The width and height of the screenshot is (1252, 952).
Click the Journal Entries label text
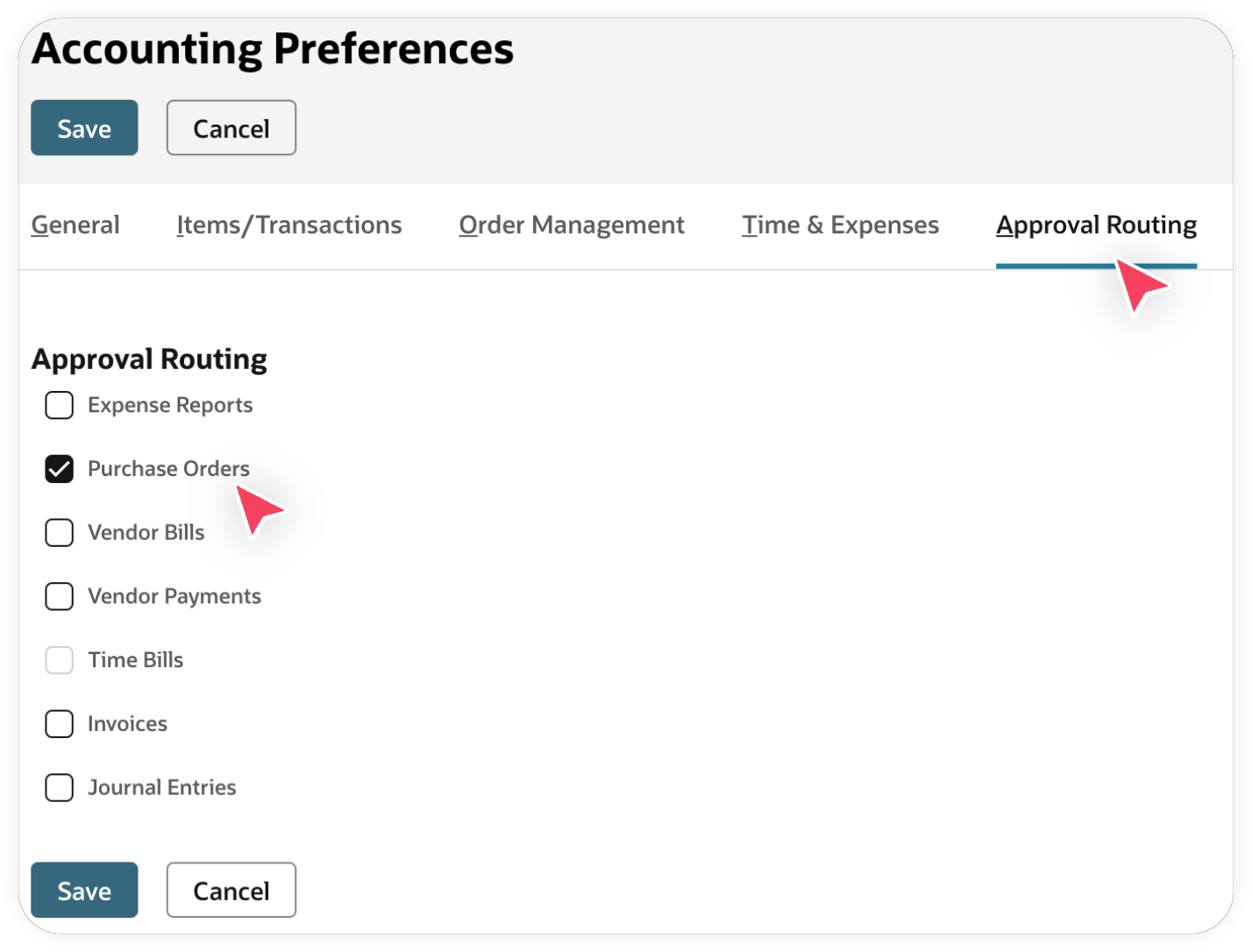pos(162,787)
